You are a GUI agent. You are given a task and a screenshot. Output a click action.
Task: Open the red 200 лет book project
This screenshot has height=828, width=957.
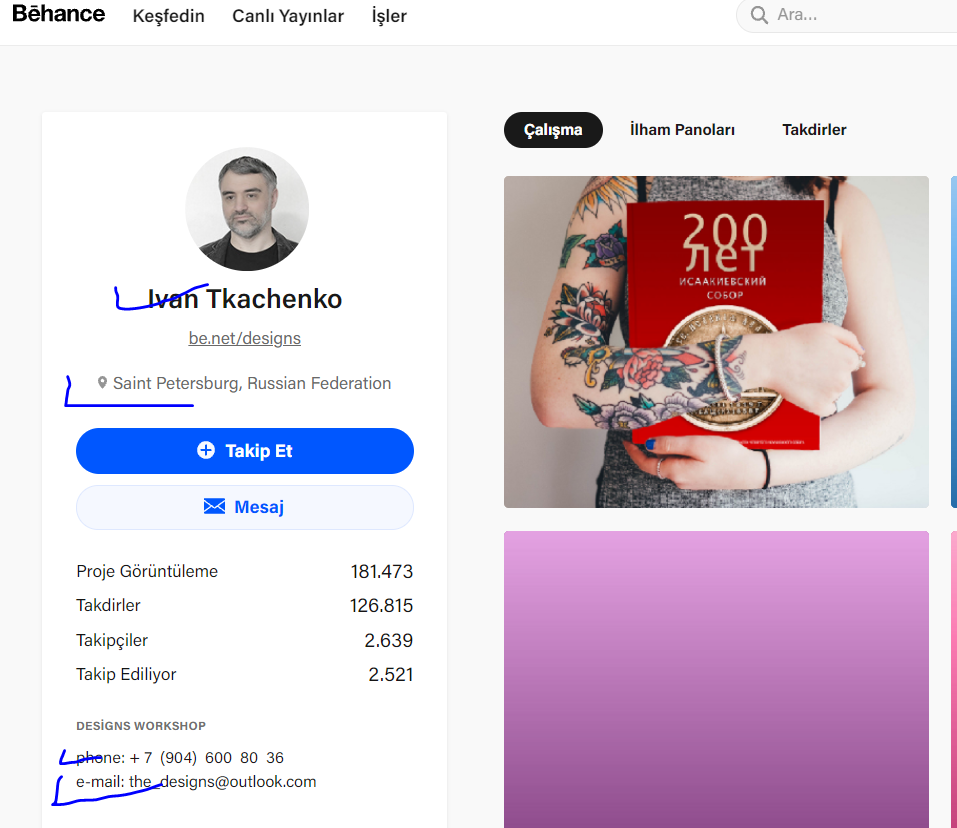[x=717, y=342]
